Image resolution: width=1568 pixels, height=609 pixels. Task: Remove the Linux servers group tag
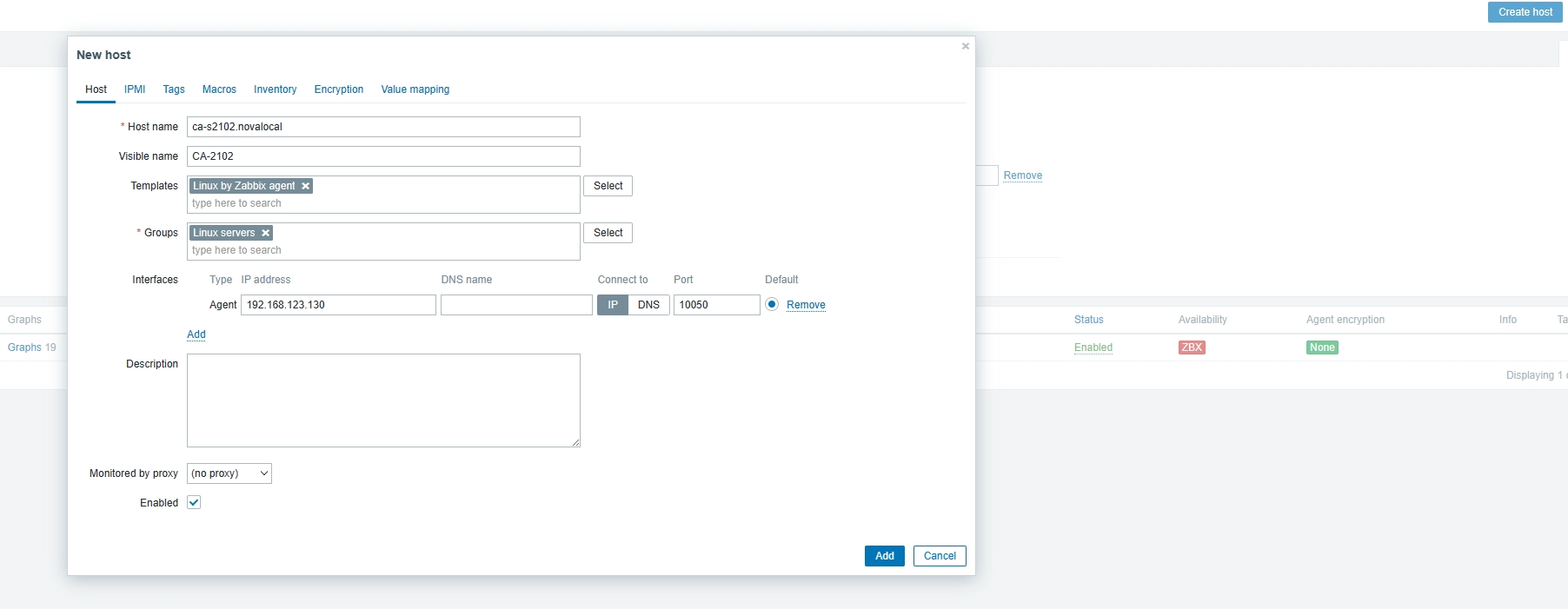(x=265, y=233)
